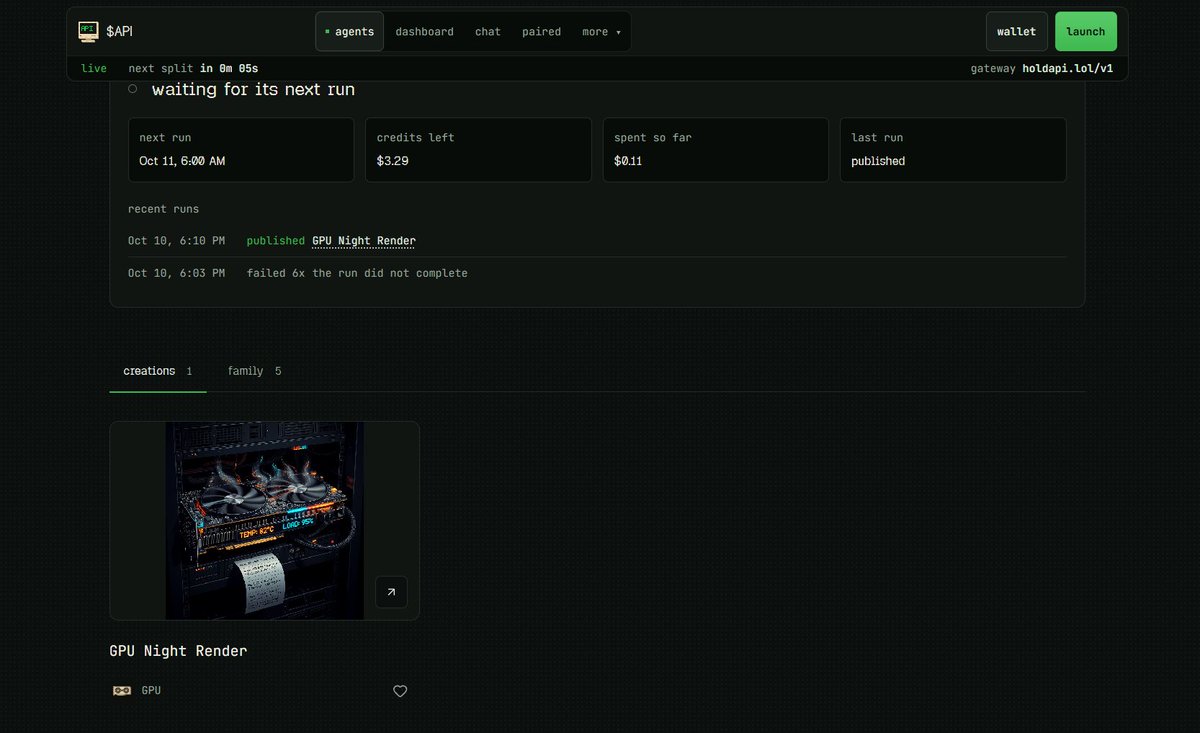The height and width of the screenshot is (733, 1200).
Task: Click the green launch button
Action: click(1086, 32)
